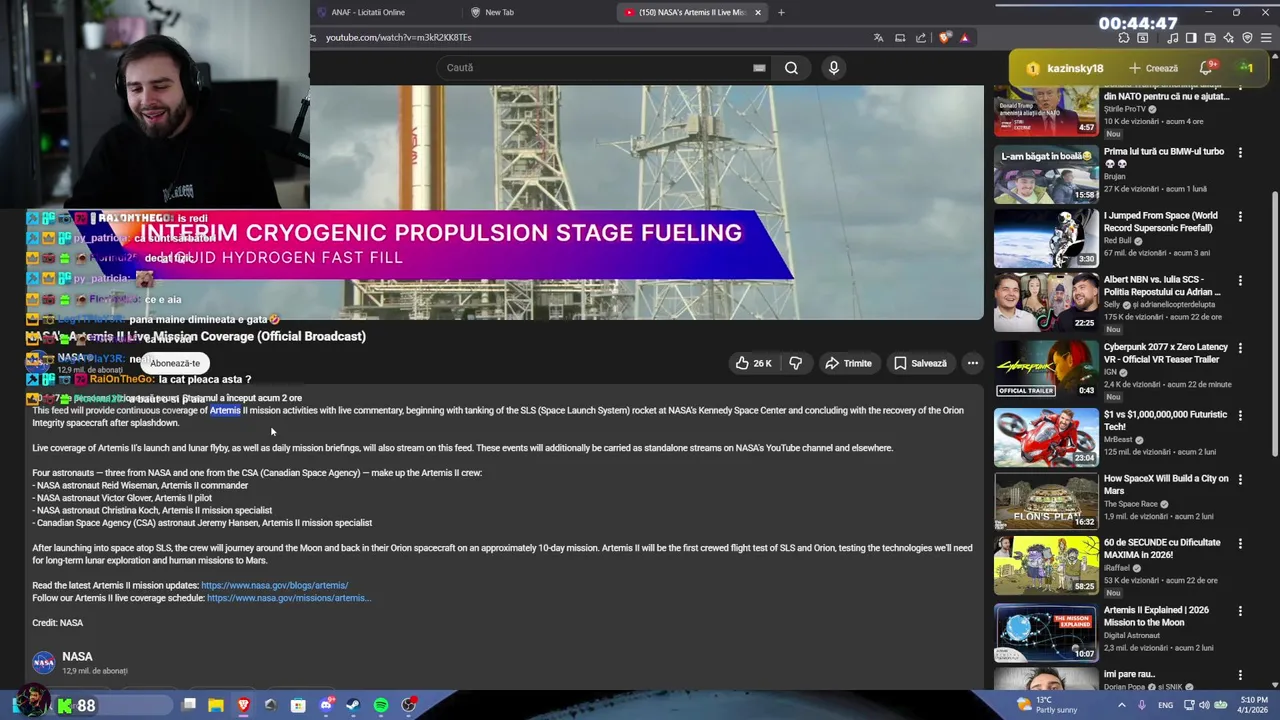Screen dimensions: 1280x720
Task: Open the Brave Wallet icon
Action: (x=1209, y=38)
